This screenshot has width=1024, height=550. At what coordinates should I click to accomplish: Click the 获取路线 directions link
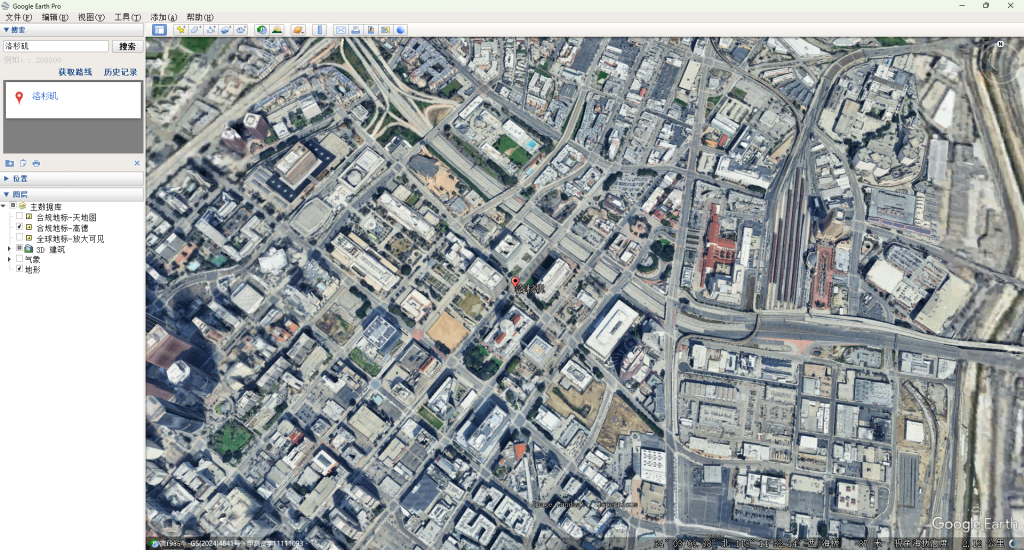(x=75, y=72)
